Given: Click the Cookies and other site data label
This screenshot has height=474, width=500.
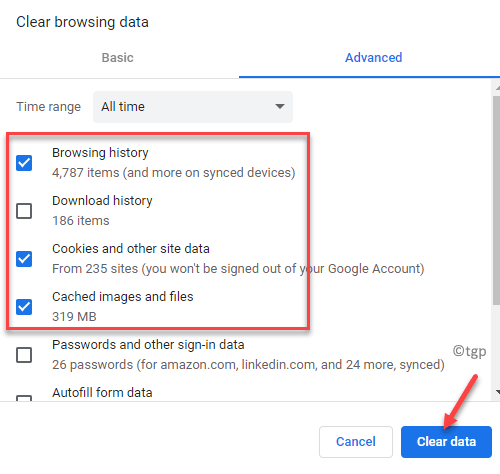Looking at the screenshot, I should click(131, 249).
